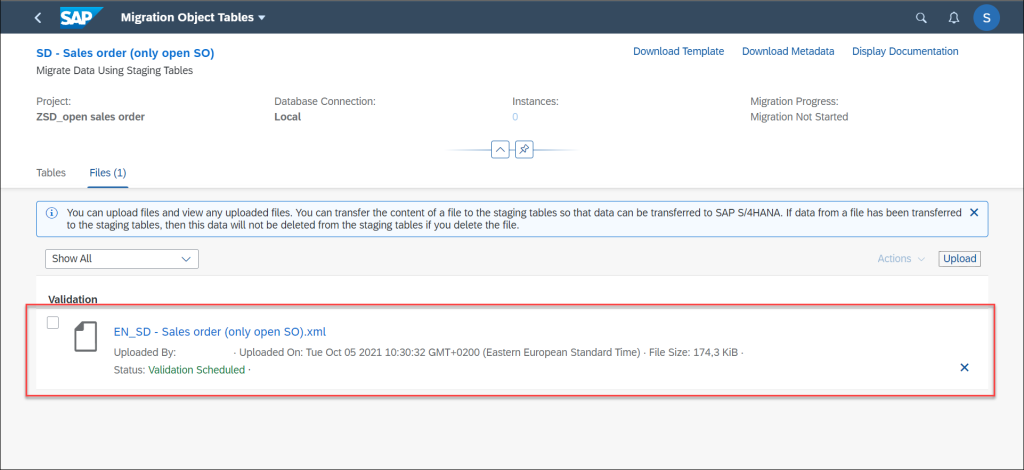
Task: Click Download Metadata
Action: (x=788, y=51)
